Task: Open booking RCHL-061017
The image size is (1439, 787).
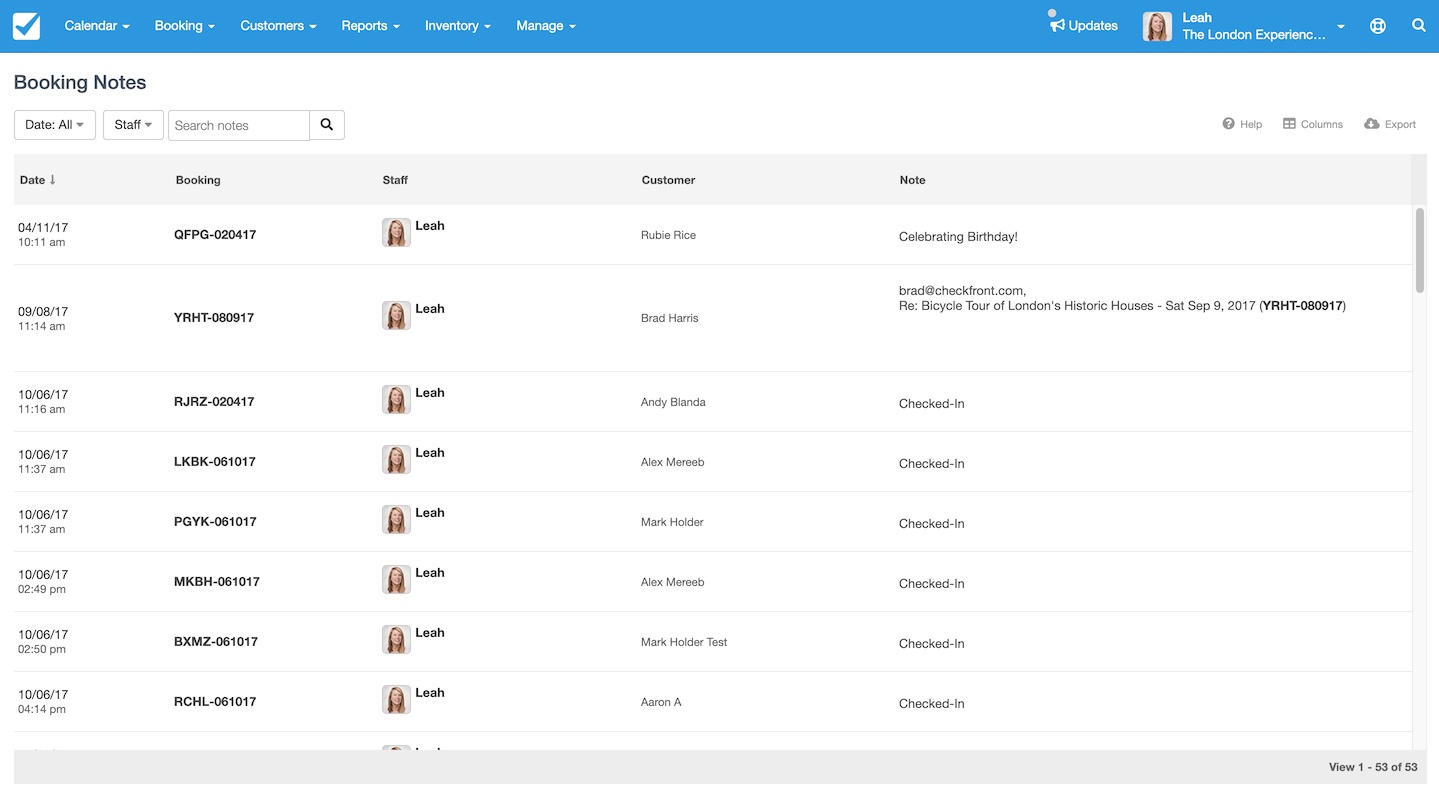Action: (x=215, y=702)
